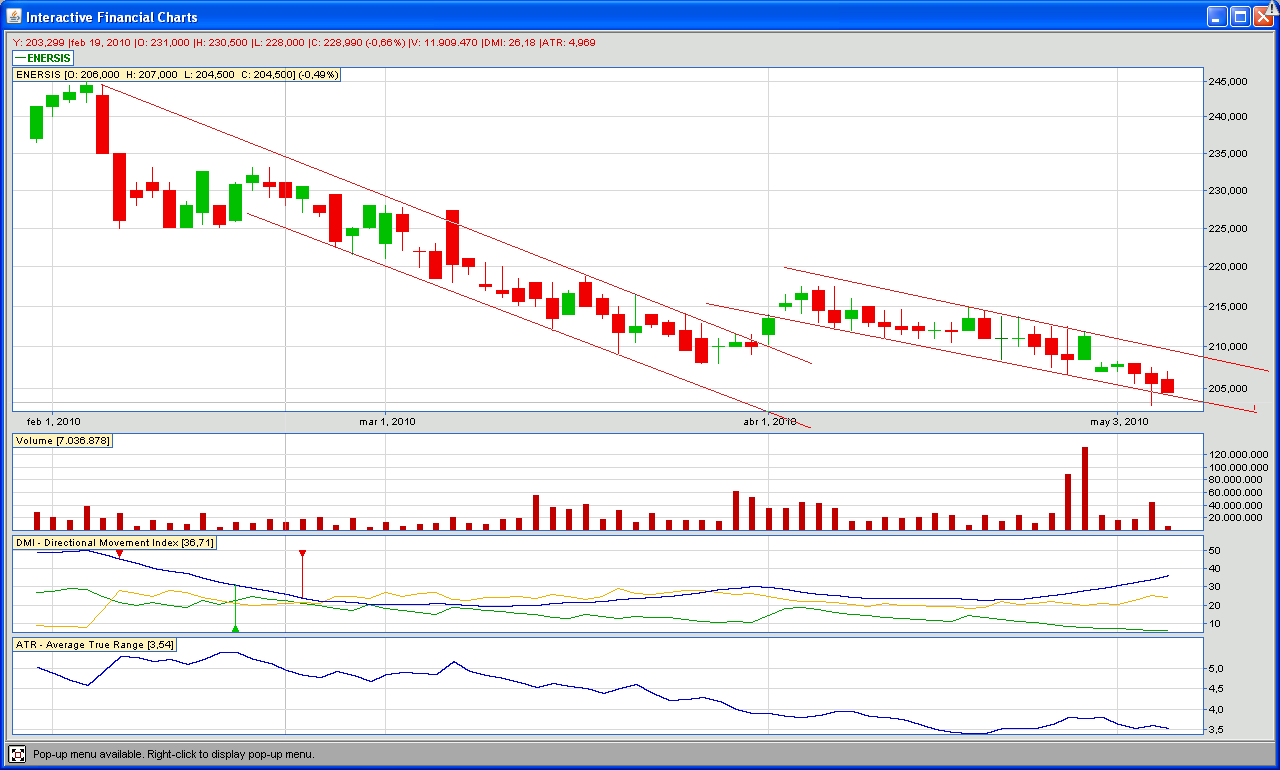Click the pop-up menu icon in status bar

(17, 754)
